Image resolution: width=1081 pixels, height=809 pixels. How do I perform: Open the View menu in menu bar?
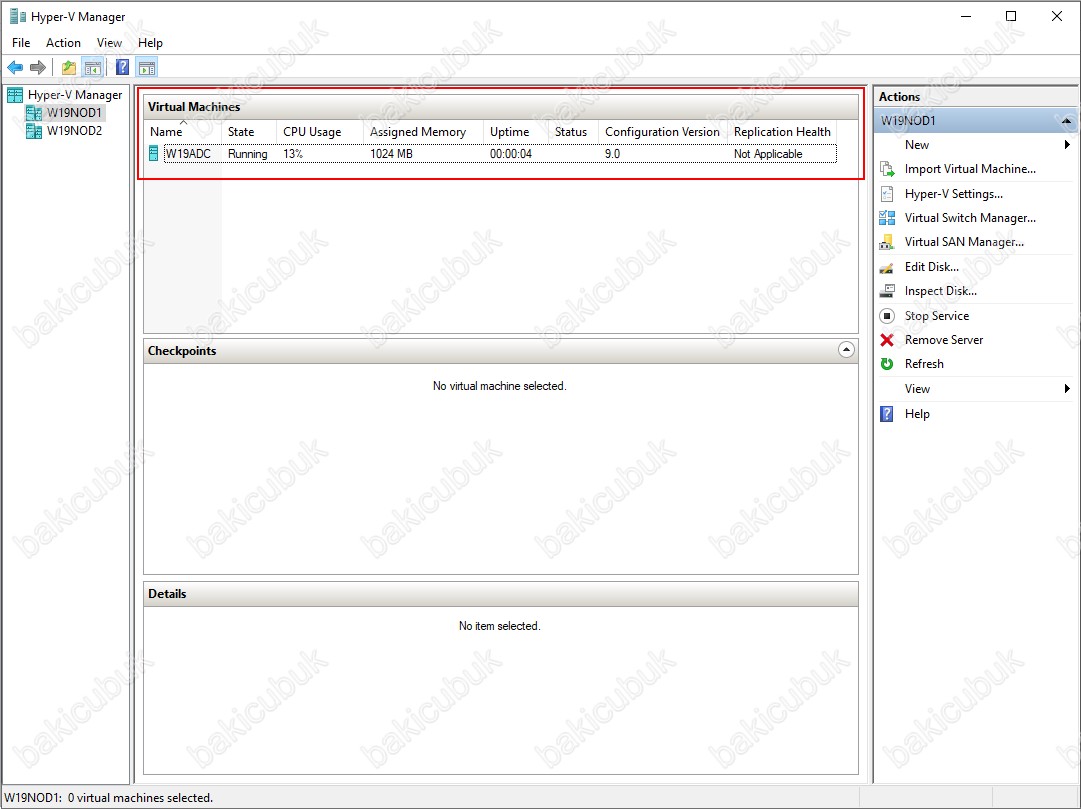pyautogui.click(x=109, y=43)
